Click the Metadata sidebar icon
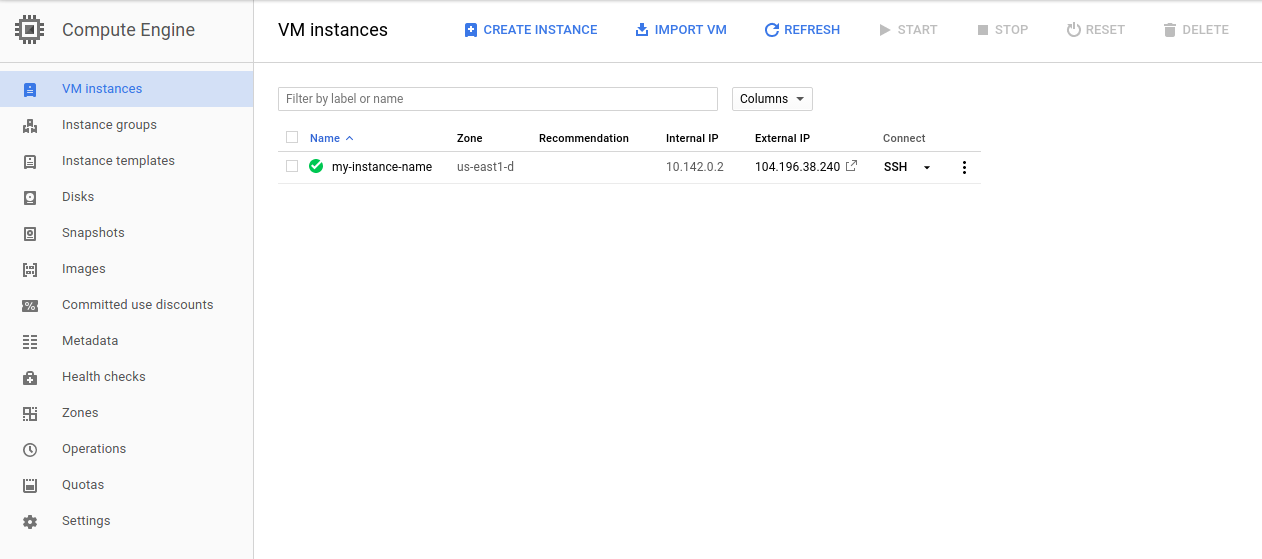The image size is (1262, 559). click(30, 341)
